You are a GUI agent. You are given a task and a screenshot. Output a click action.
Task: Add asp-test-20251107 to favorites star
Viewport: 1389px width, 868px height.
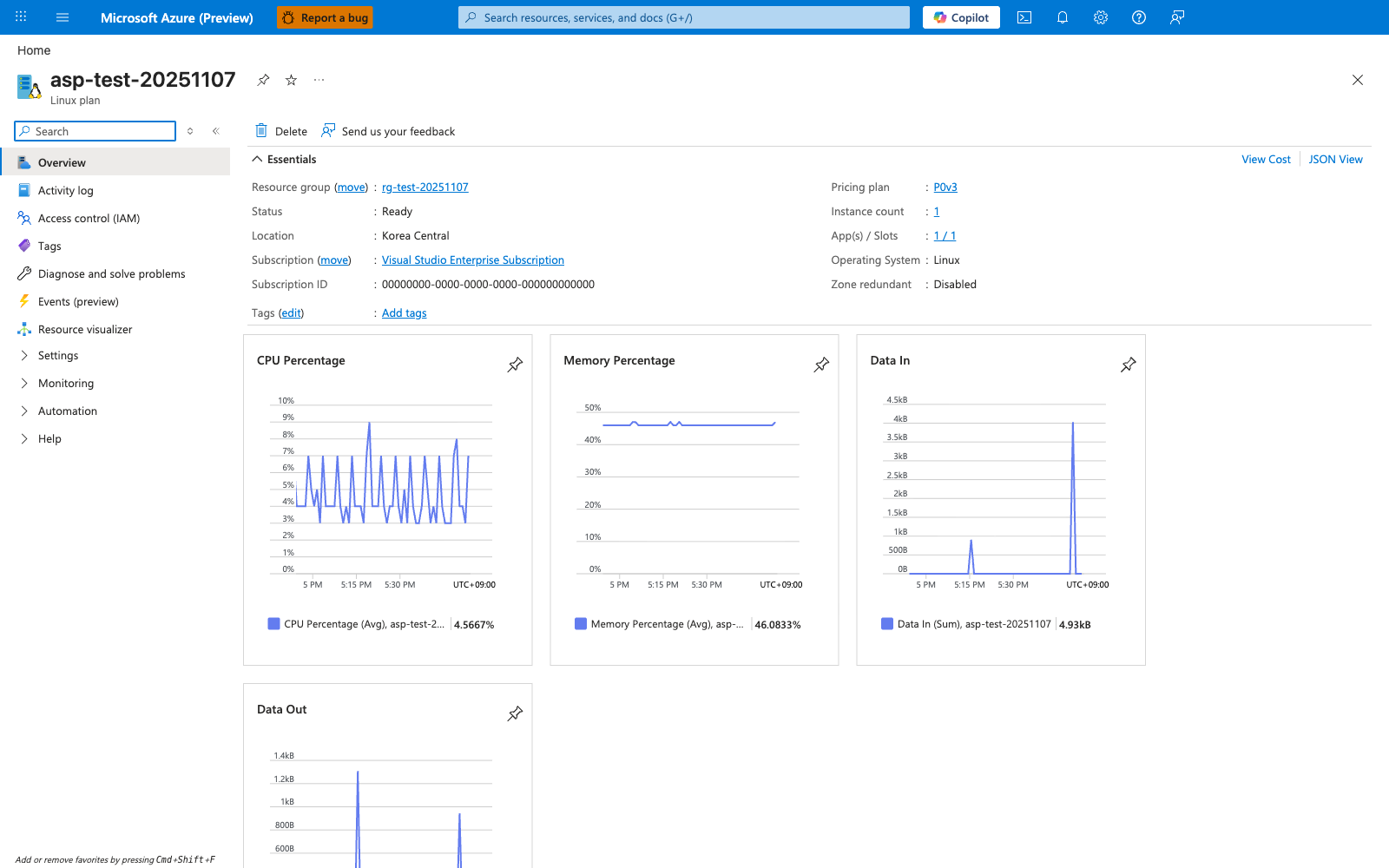[292, 80]
